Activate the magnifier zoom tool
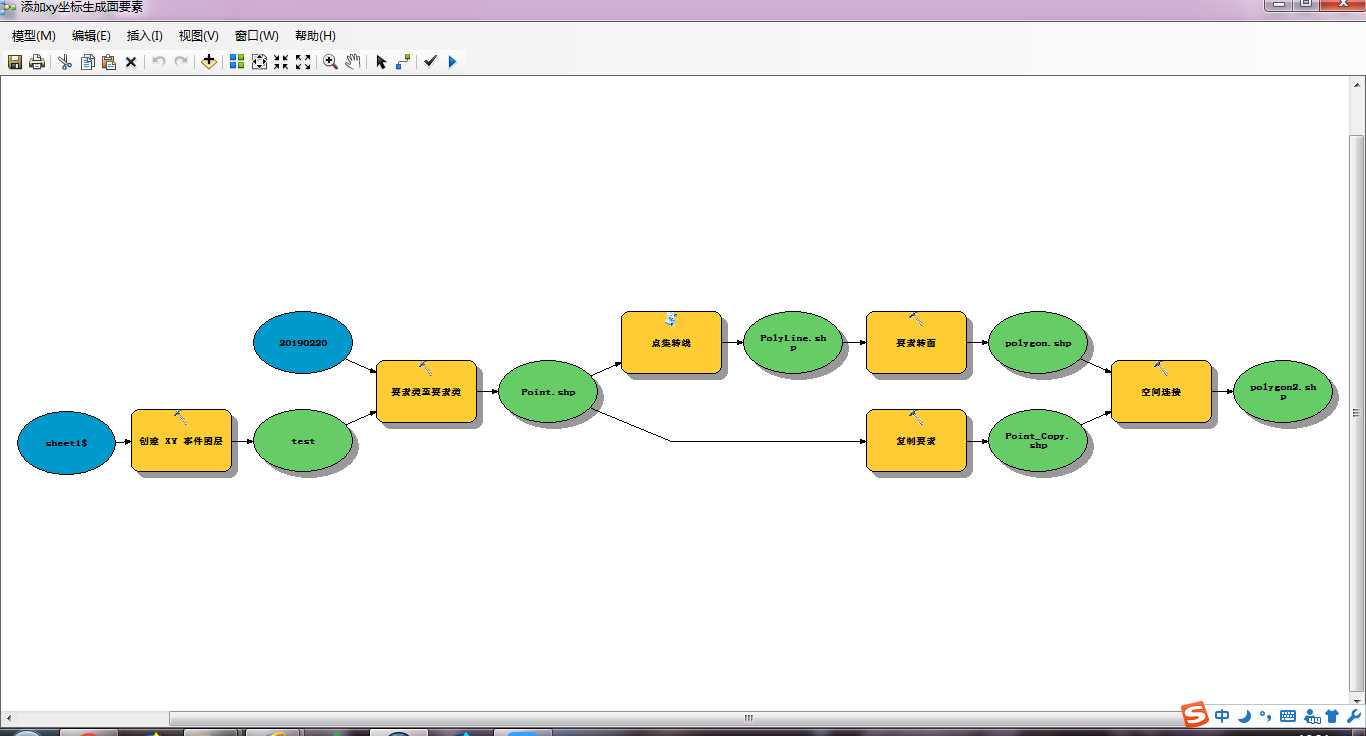The width and height of the screenshot is (1366, 736). pos(331,62)
